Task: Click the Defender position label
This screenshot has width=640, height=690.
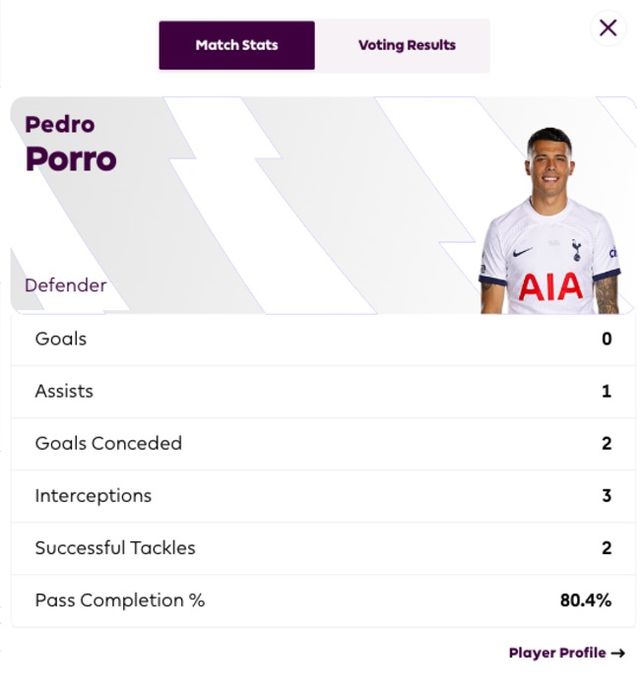Action: pyautogui.click(x=66, y=285)
